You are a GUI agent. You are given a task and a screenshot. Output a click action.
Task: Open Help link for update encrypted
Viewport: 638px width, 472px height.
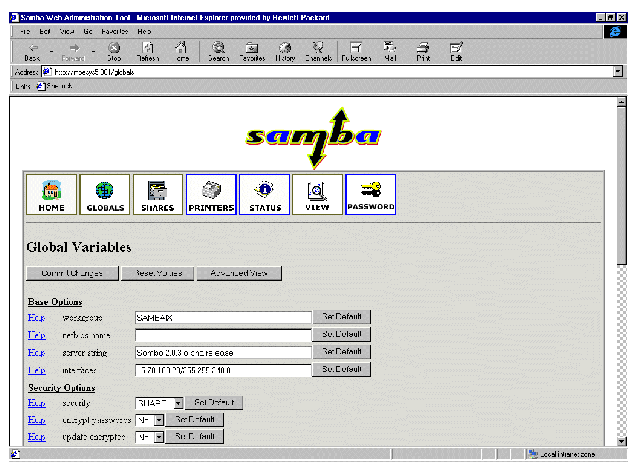click(37, 437)
